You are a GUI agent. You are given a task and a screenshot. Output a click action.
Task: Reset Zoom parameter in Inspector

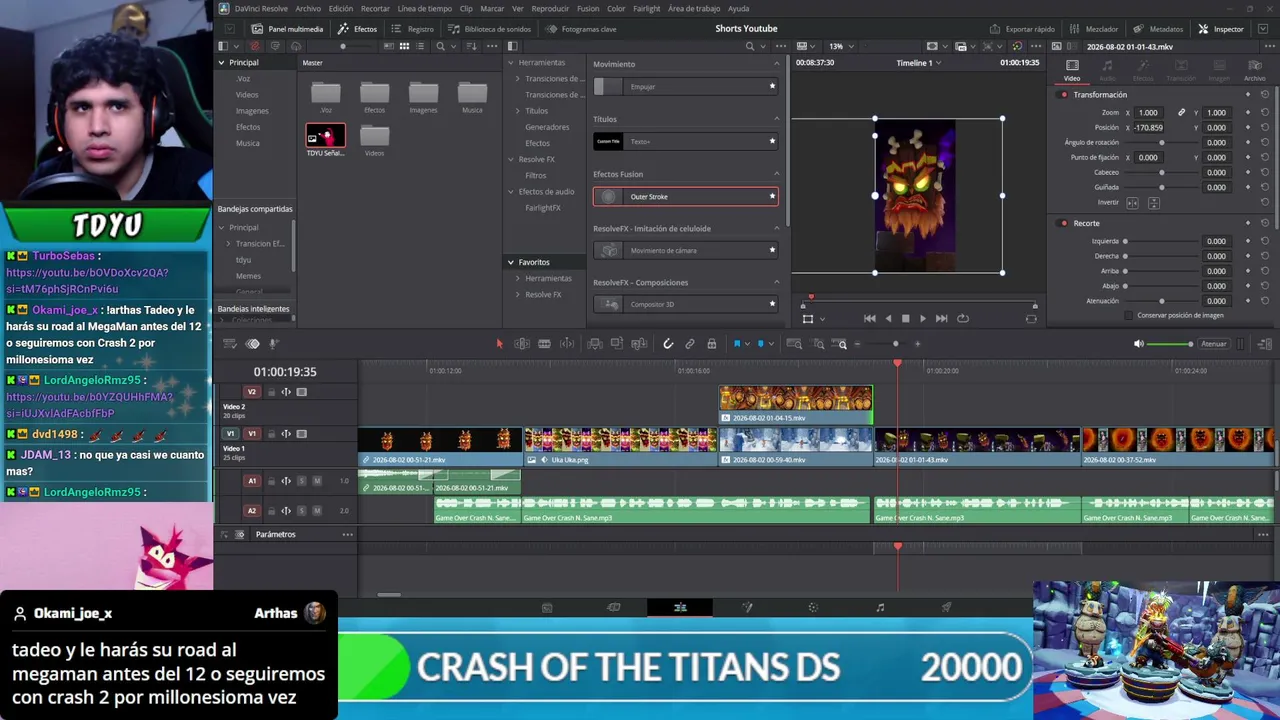[1265, 113]
